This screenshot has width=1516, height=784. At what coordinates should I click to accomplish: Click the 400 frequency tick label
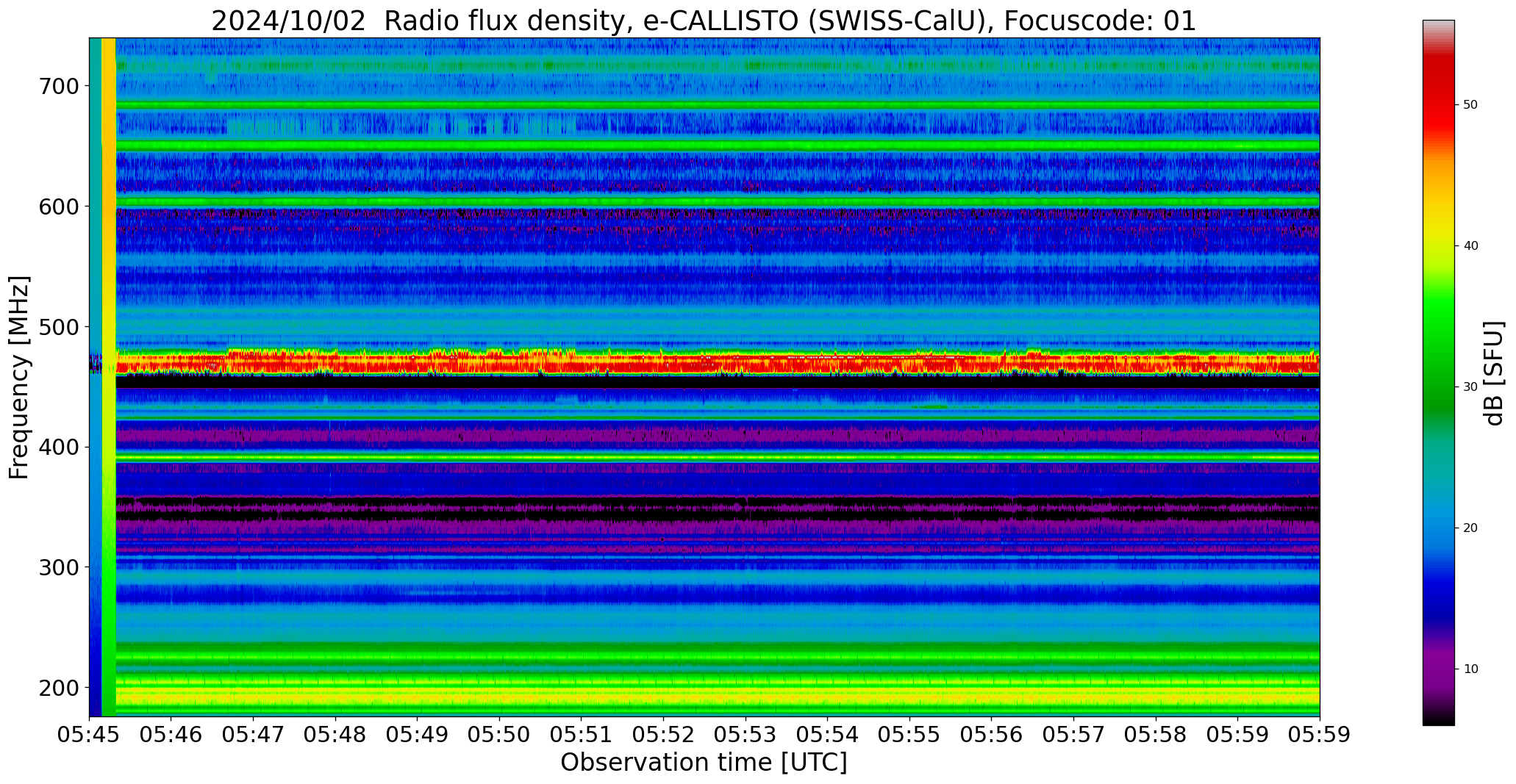(58, 447)
